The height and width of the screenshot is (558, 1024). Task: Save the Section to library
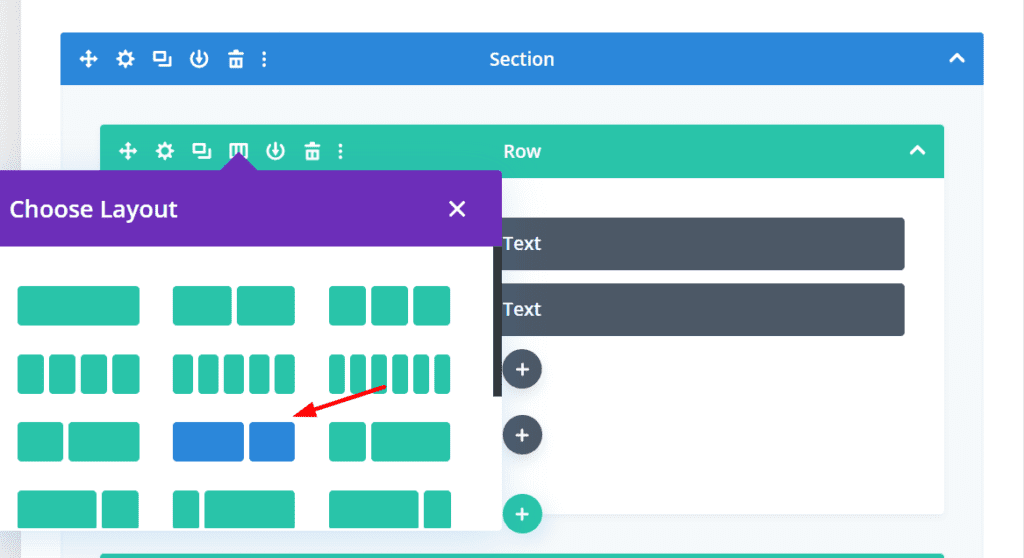pos(199,59)
